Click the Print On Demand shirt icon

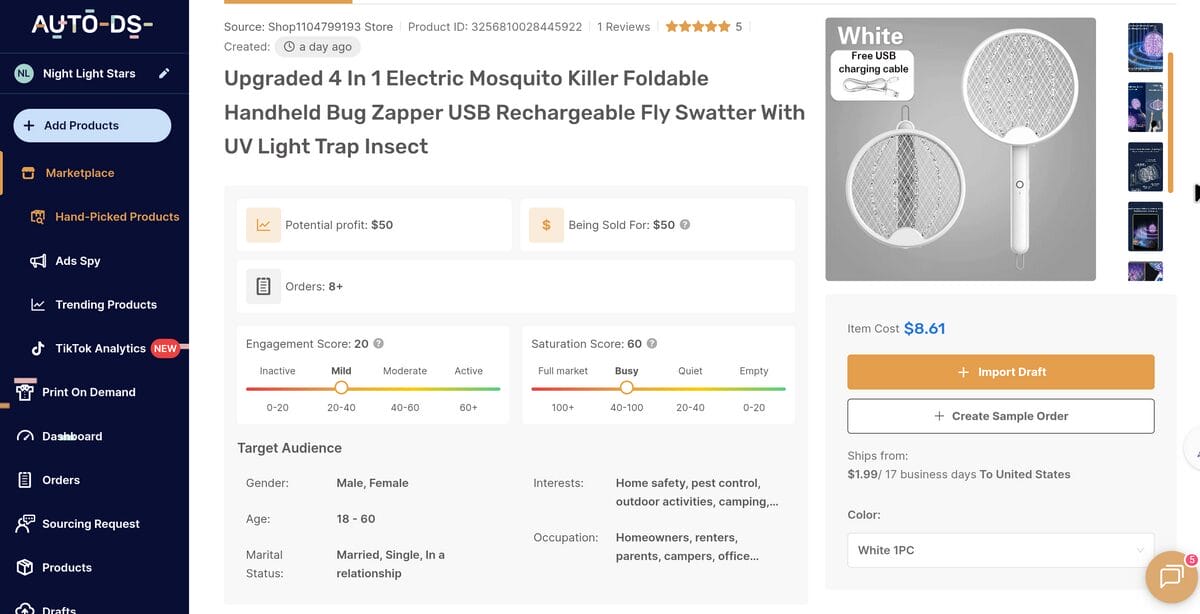coord(26,392)
